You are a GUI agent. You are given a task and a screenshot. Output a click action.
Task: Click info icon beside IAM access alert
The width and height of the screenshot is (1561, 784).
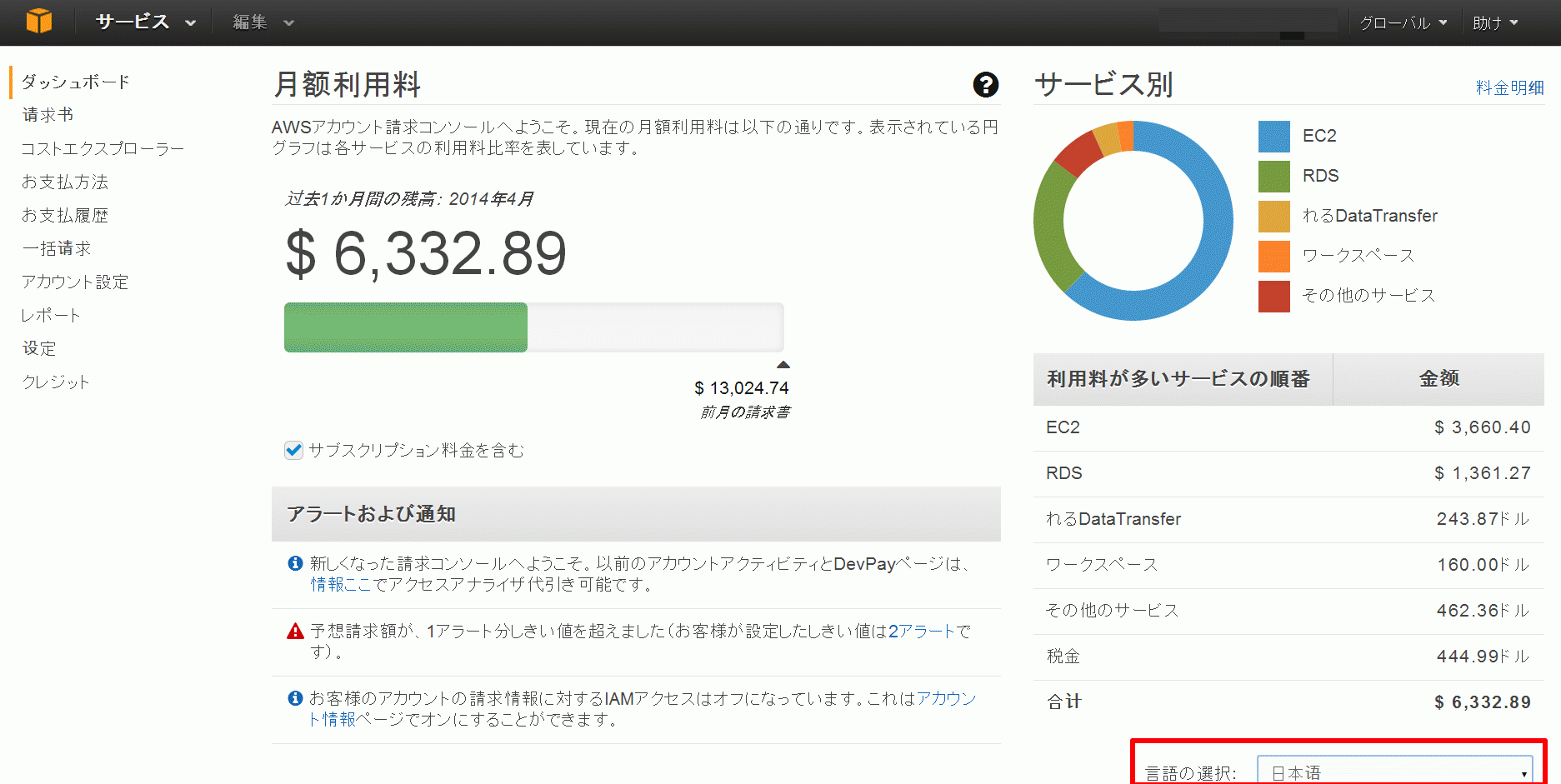pos(295,698)
